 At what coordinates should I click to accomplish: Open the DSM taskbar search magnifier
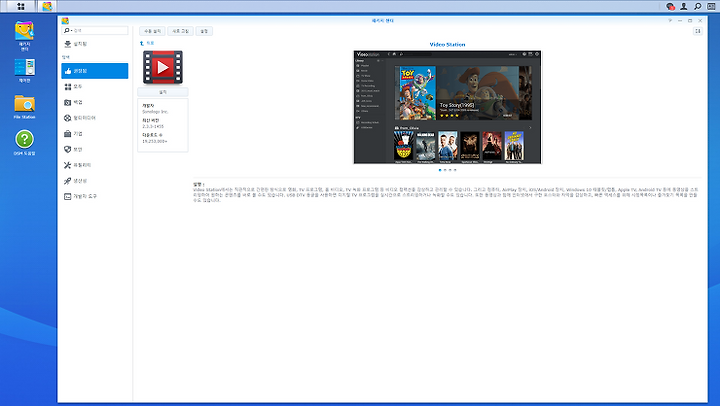[x=698, y=6]
